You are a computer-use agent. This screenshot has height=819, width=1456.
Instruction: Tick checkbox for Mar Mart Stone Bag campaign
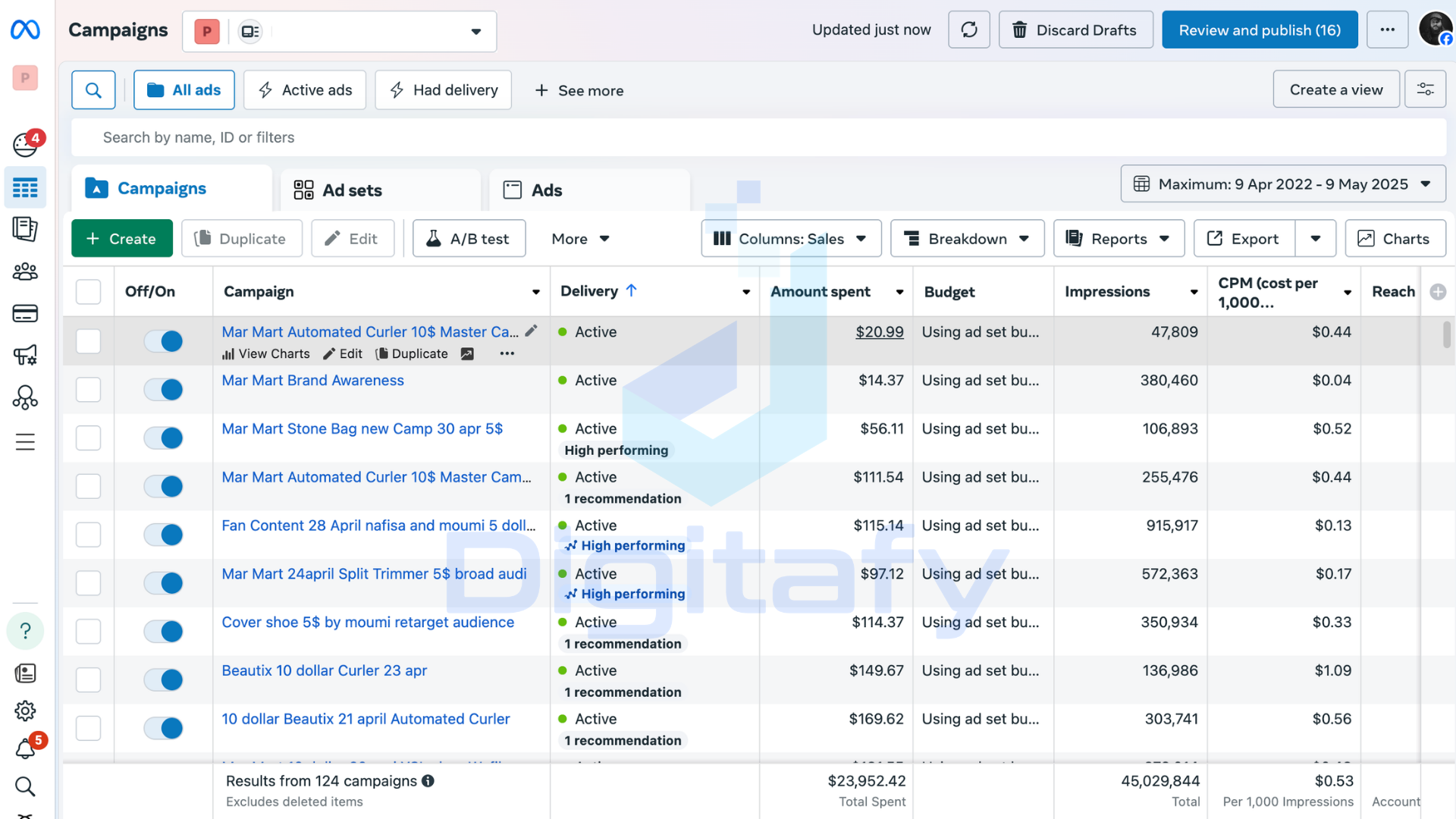(x=88, y=438)
